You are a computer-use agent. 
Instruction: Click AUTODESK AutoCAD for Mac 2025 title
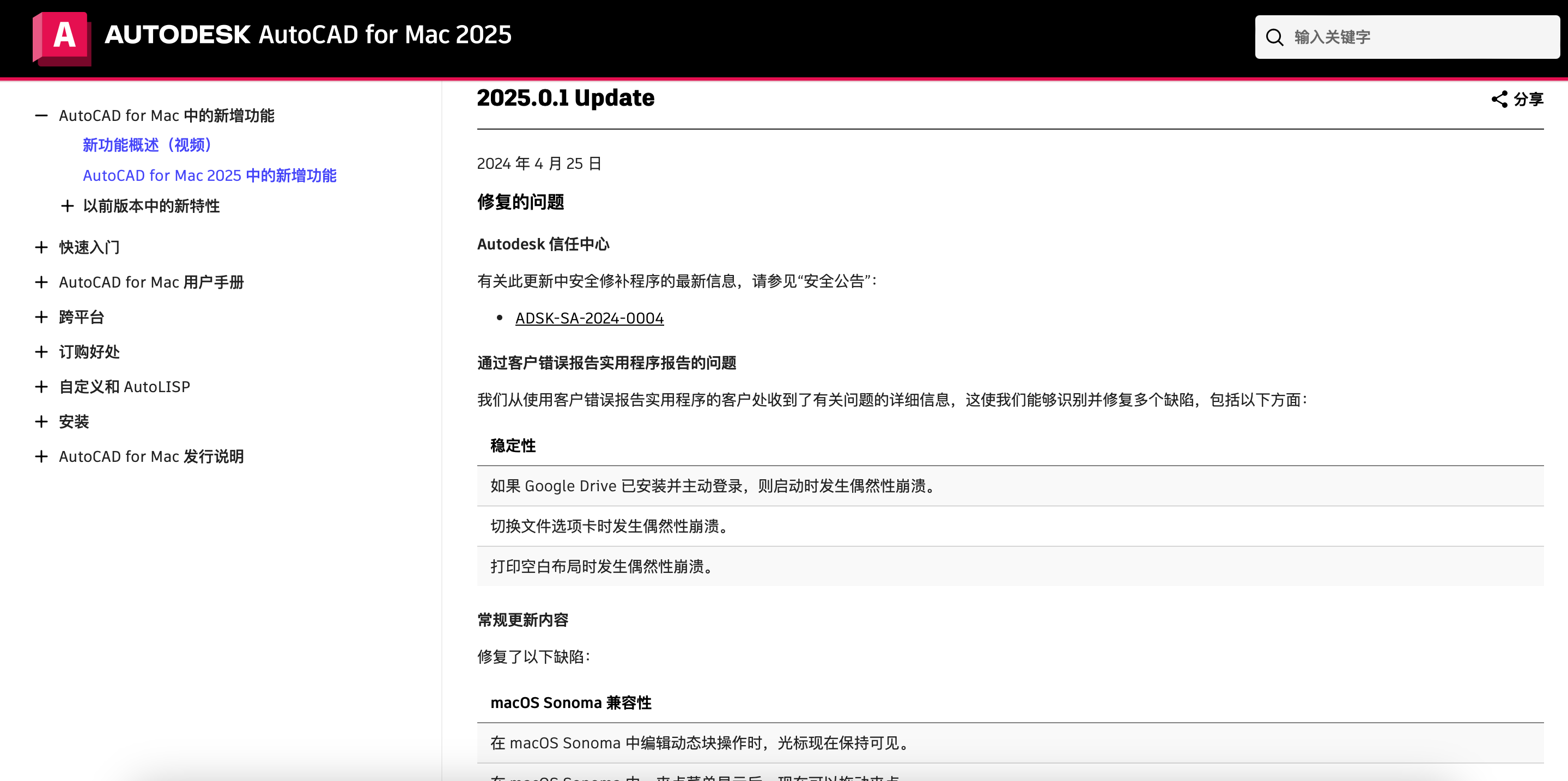pyautogui.click(x=308, y=35)
